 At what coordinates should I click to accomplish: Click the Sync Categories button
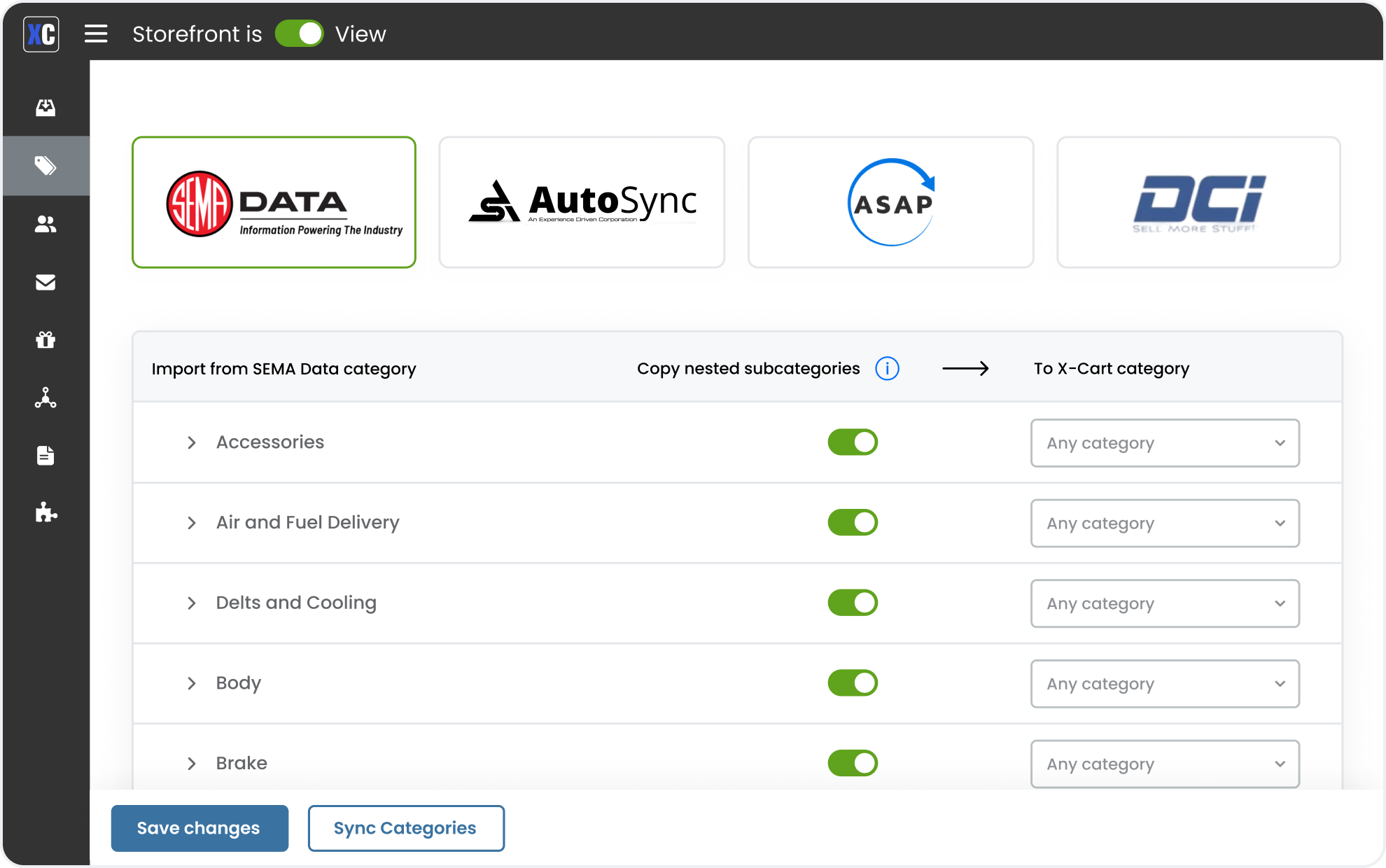405,828
